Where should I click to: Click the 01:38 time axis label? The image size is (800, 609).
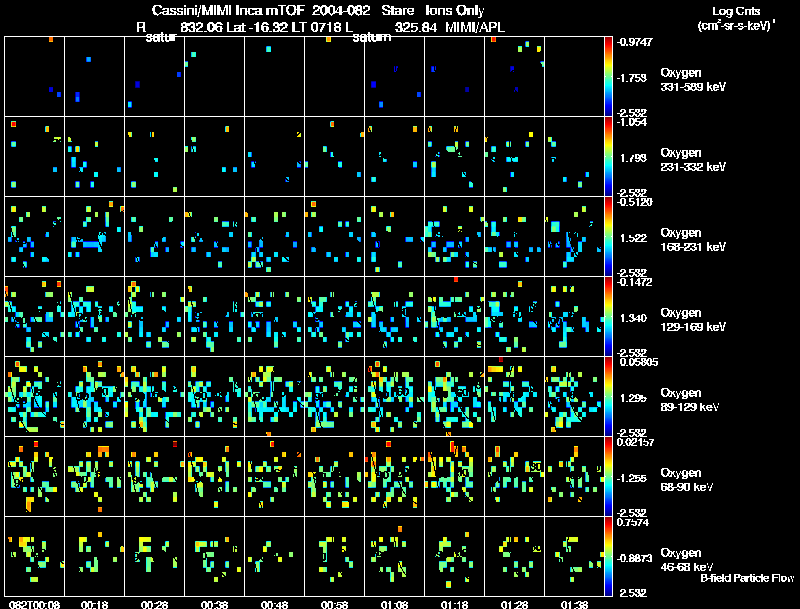pyautogui.click(x=574, y=604)
